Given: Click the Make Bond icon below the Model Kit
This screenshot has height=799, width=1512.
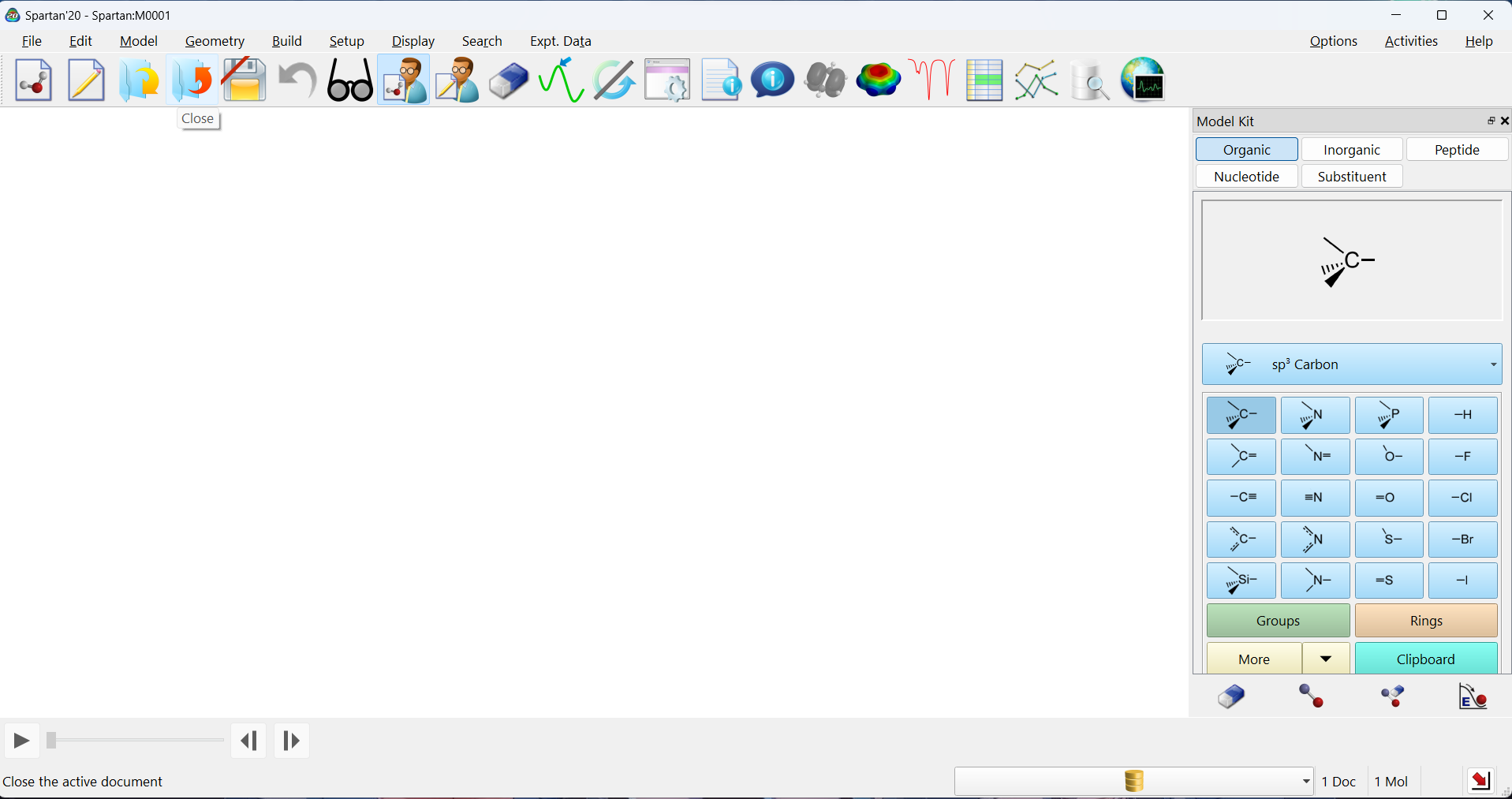Looking at the screenshot, I should [1312, 696].
